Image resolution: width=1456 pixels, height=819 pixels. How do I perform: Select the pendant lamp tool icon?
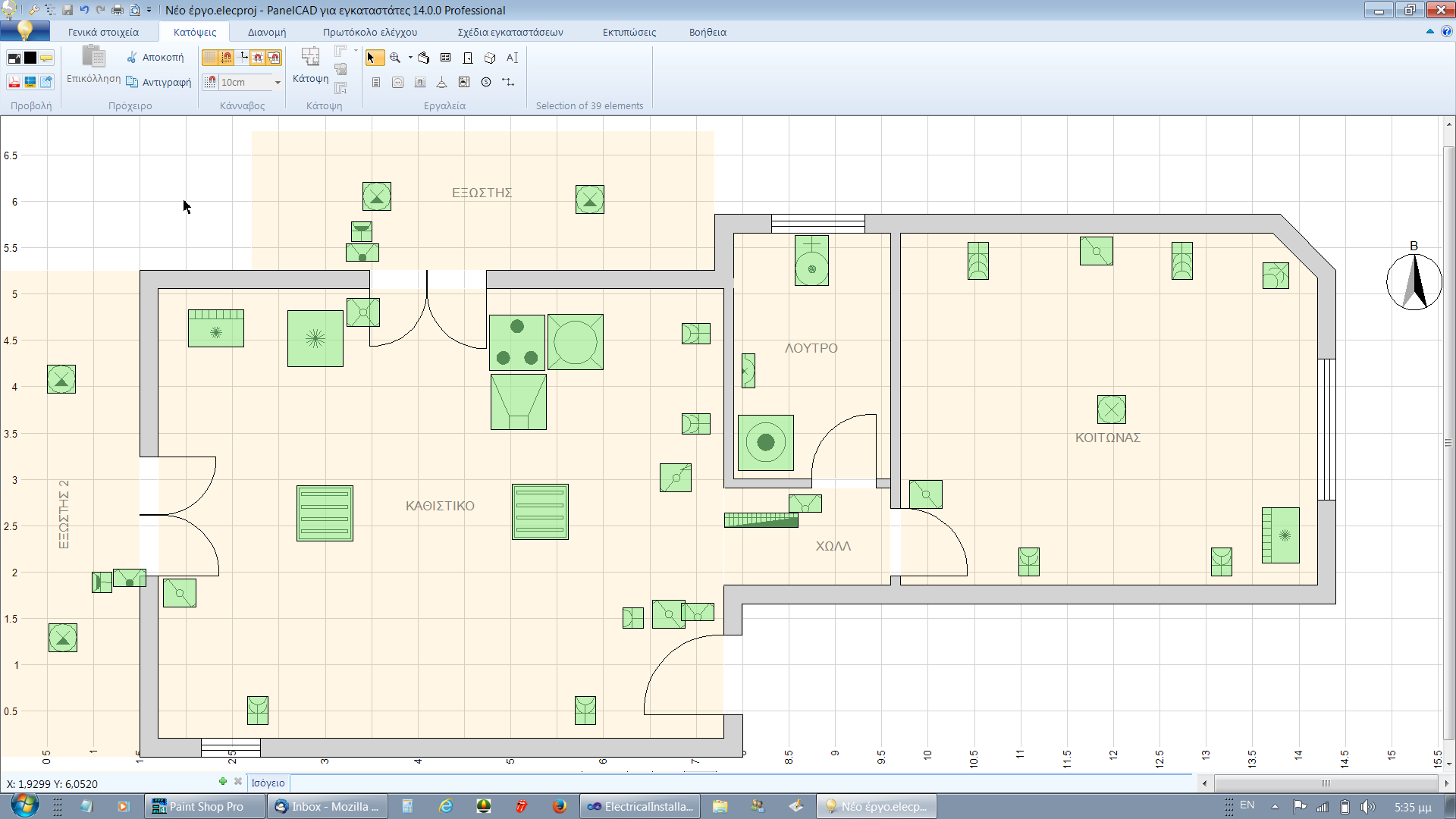(x=441, y=82)
